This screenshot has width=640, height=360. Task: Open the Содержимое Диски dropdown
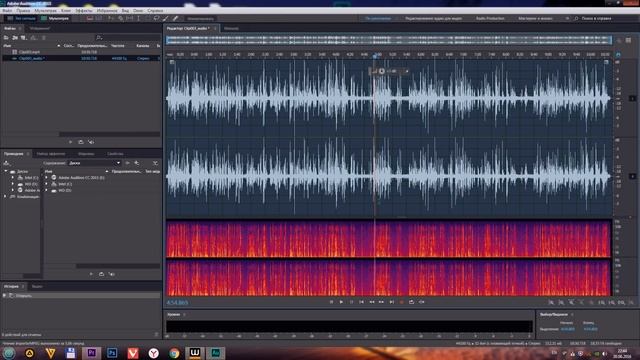pos(94,163)
